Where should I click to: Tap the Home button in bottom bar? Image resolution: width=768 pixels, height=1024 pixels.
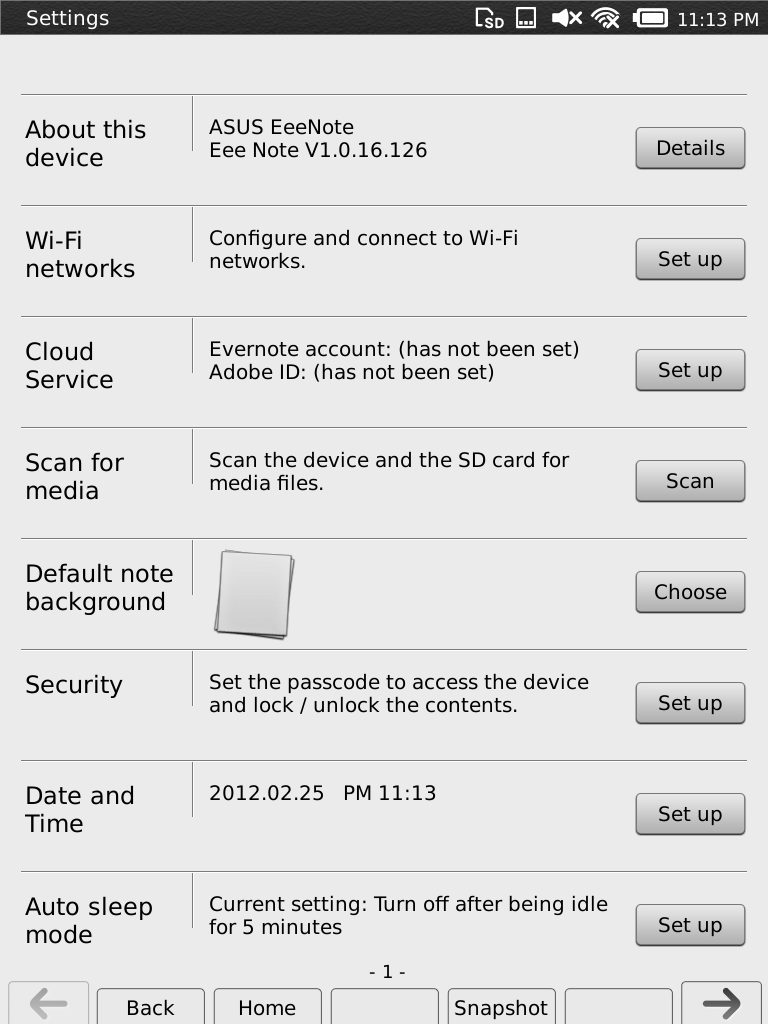(x=267, y=1006)
